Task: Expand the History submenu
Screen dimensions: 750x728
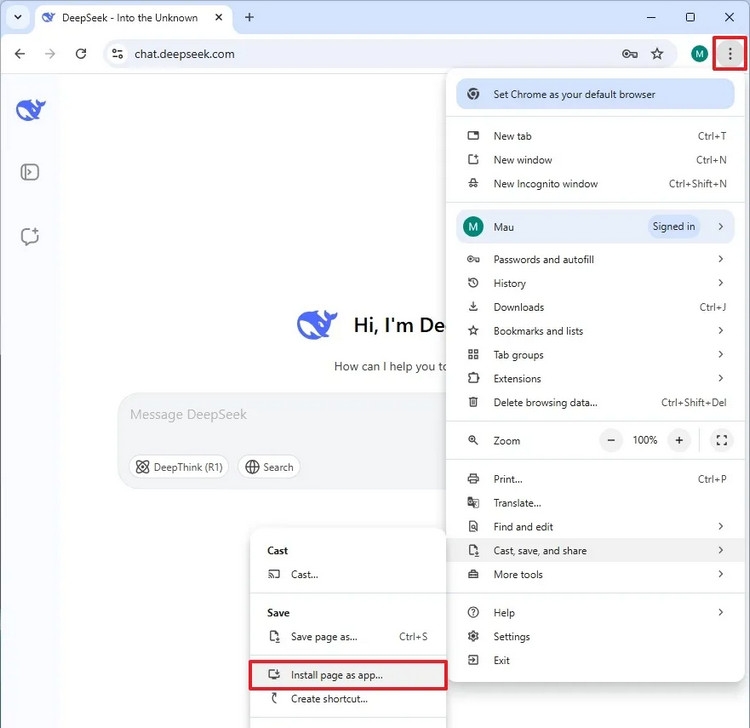Action: [x=595, y=283]
